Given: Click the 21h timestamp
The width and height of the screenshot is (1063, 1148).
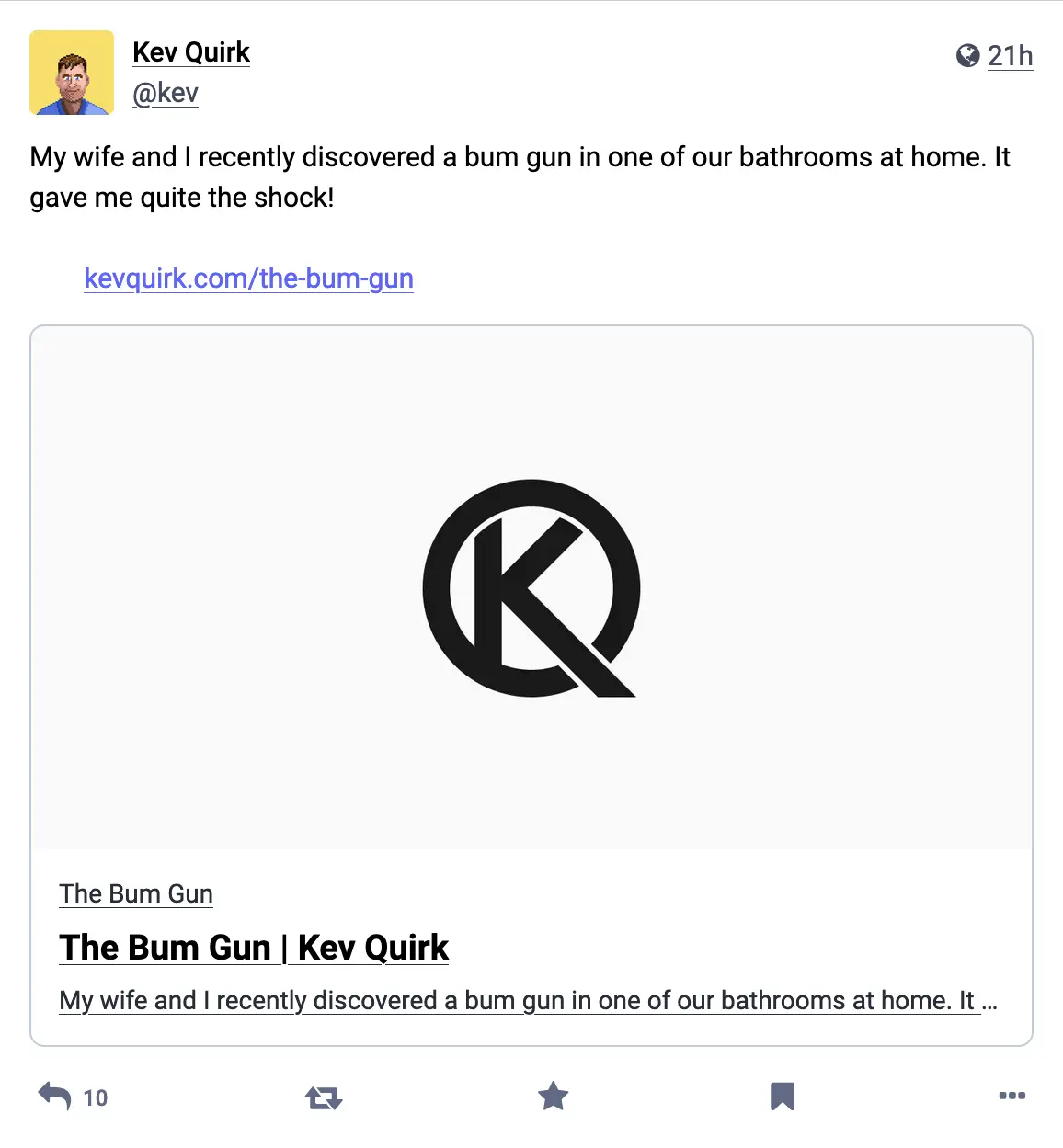Looking at the screenshot, I should (x=1010, y=56).
